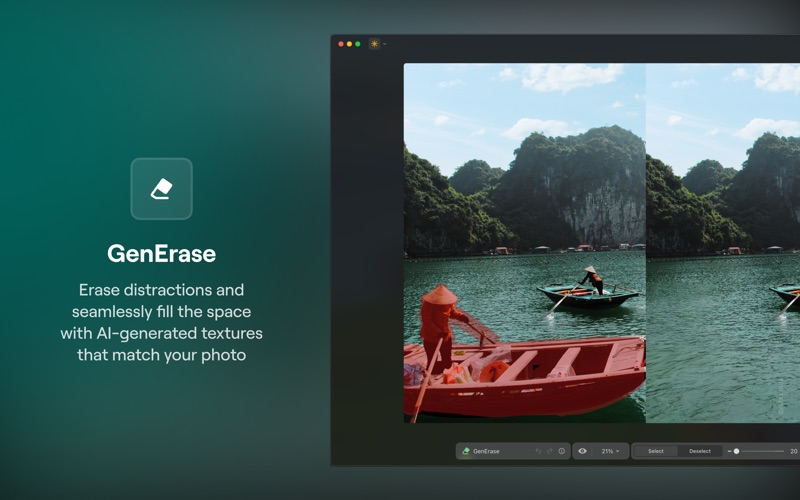Switch to Deselect mode
Image resolution: width=800 pixels, height=500 pixels.
coord(699,451)
